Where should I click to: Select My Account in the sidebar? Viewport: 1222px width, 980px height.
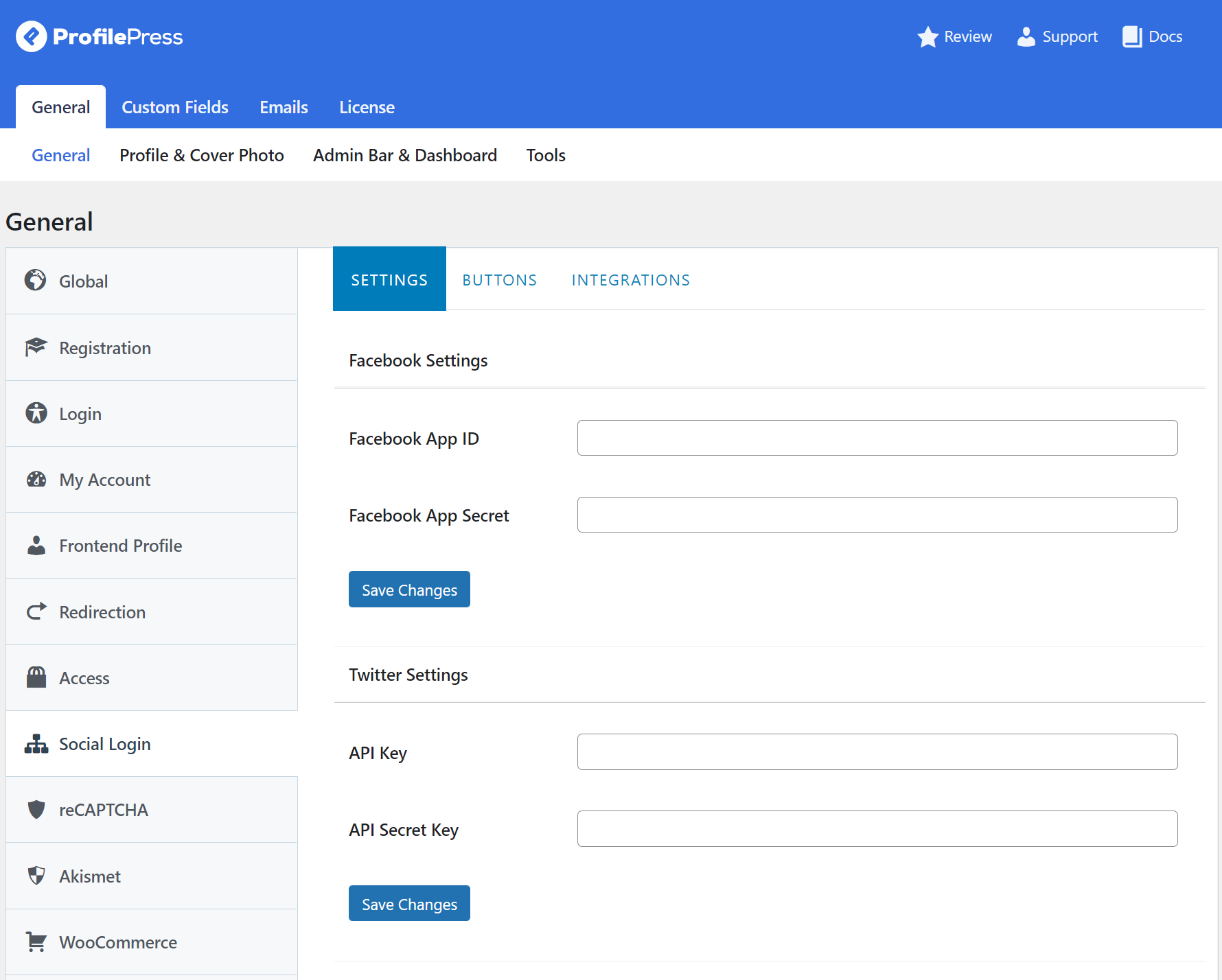coord(152,479)
